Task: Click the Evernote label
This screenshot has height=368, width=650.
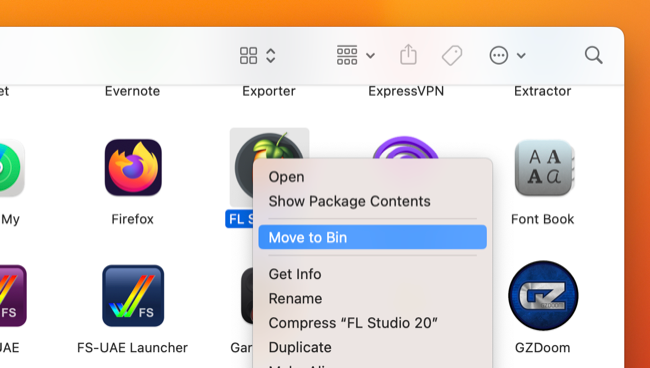Action: point(132,91)
